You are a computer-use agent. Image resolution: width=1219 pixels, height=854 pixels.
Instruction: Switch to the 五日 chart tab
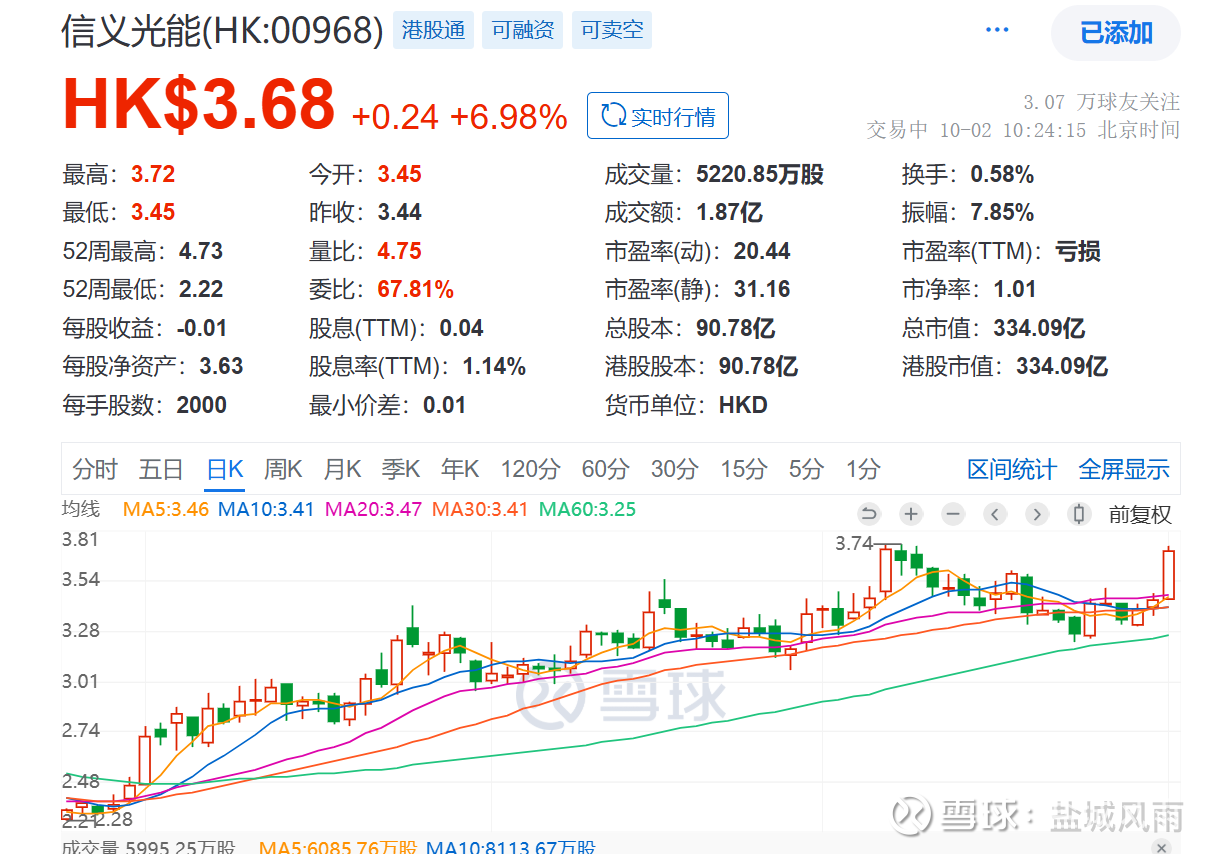pos(161,469)
